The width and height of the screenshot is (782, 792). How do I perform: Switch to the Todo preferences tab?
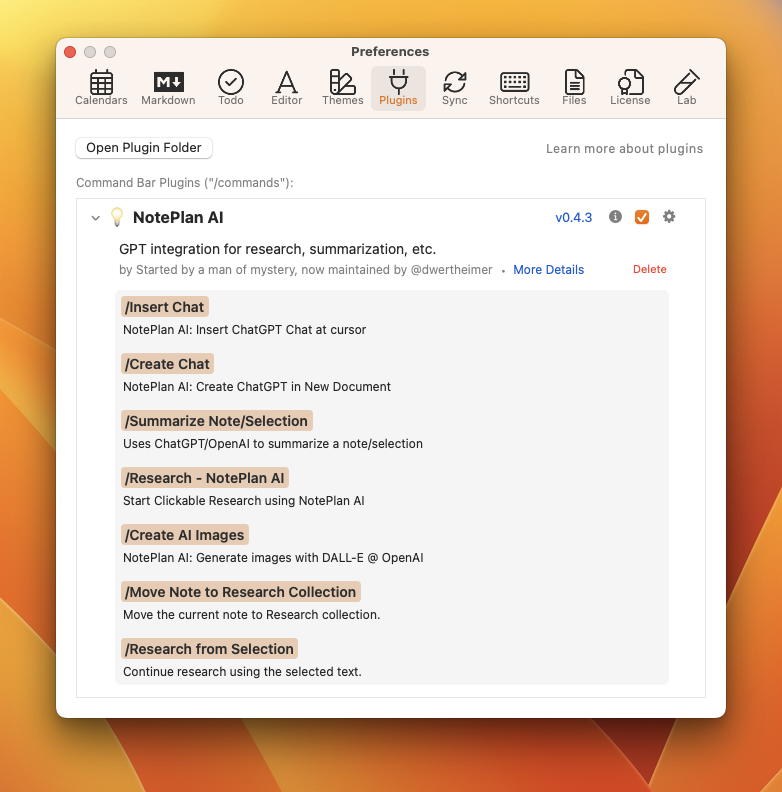coord(231,88)
